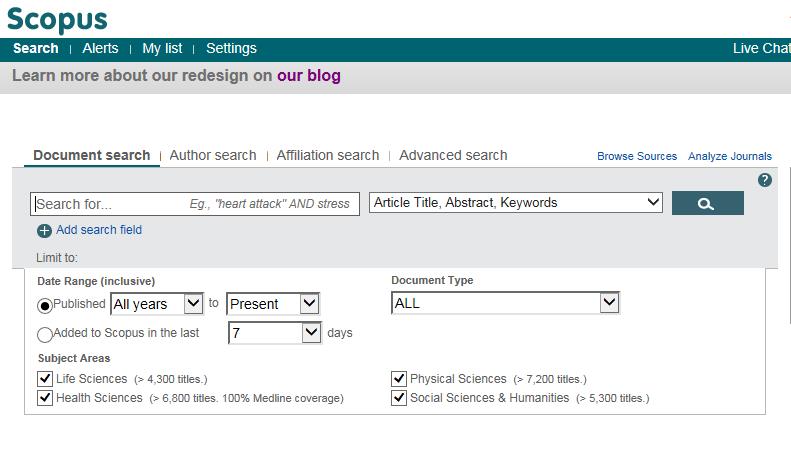This screenshot has width=791, height=469.
Task: Click the Date Range (inclusive) heading
Action: [96, 281]
